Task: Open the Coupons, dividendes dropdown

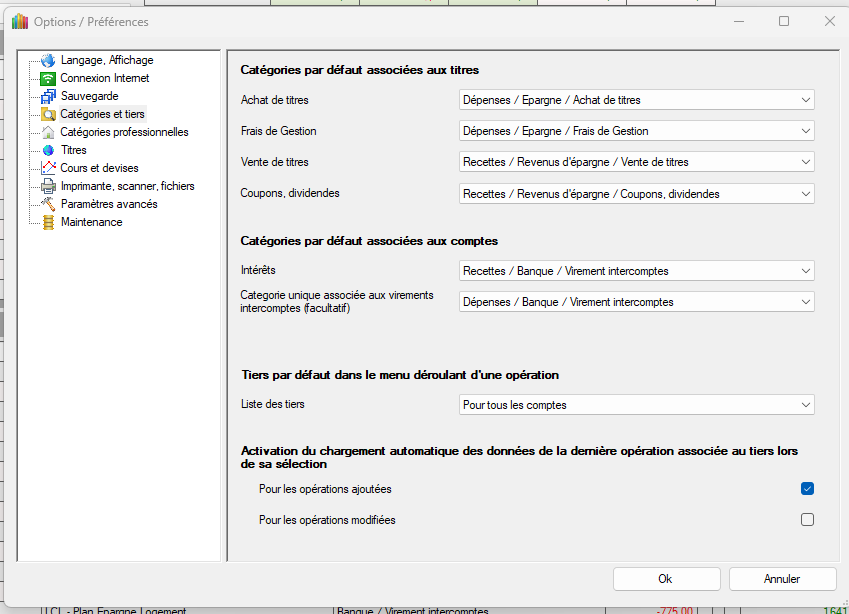Action: click(x=636, y=194)
